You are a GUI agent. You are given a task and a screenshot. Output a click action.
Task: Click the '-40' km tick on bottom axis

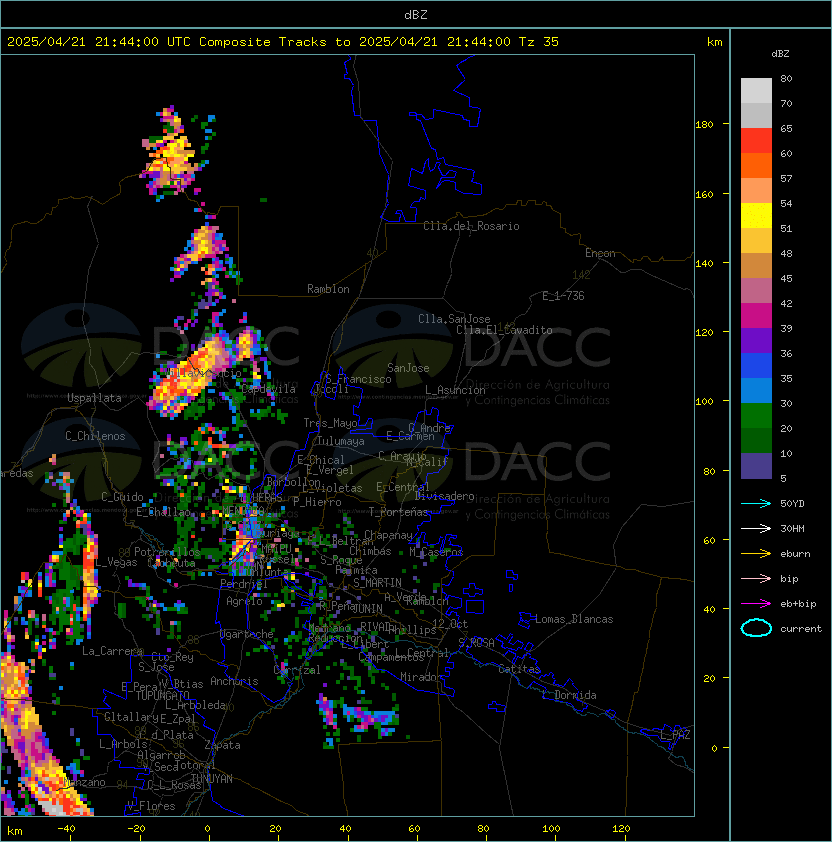66,829
